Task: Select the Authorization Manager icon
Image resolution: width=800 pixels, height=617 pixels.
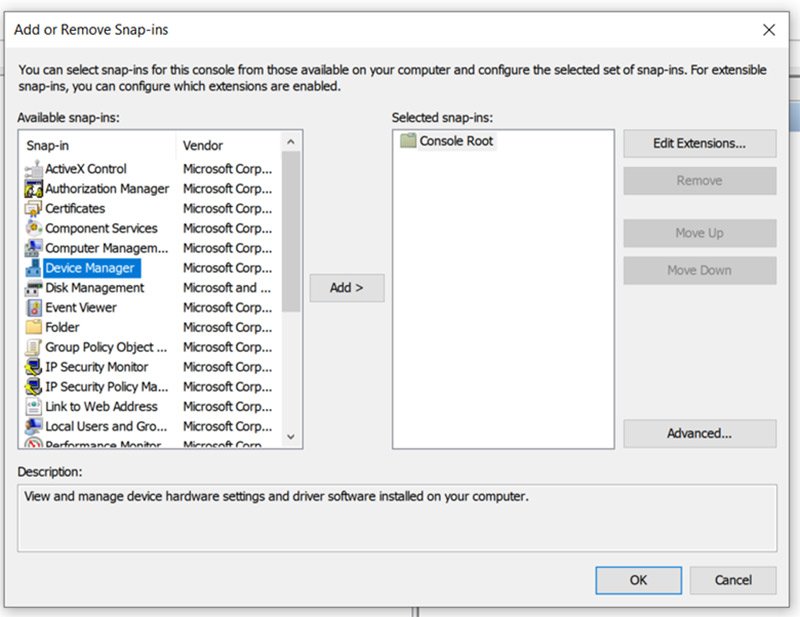Action: click(x=33, y=189)
